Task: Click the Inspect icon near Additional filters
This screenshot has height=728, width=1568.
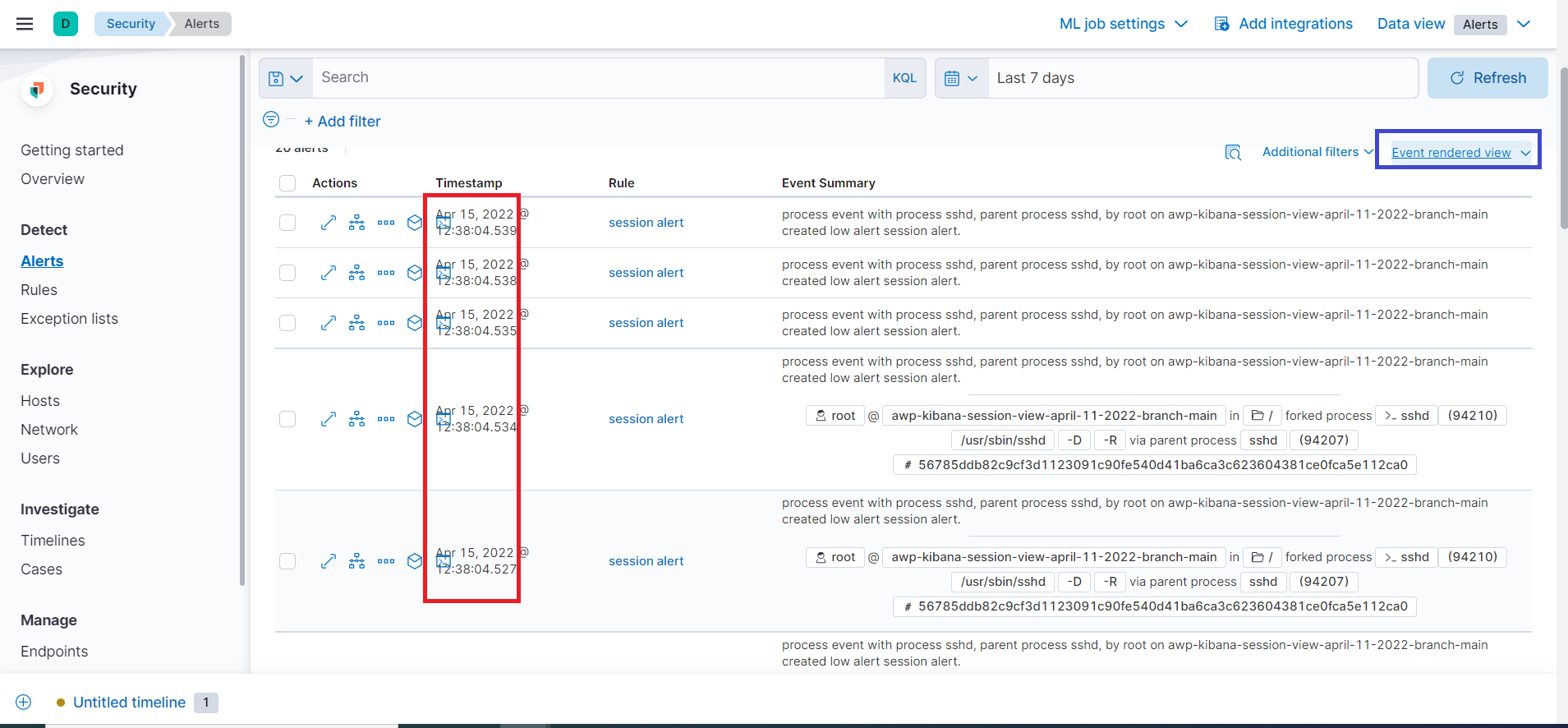Action: click(x=1233, y=152)
